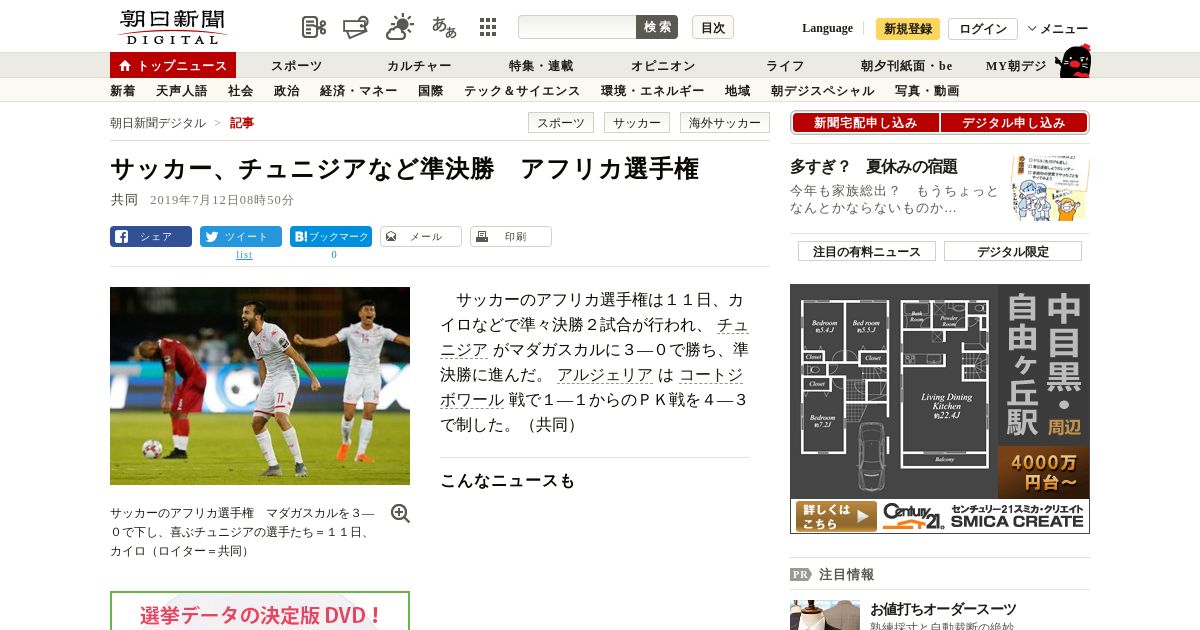Screen dimensions: 1200x630
Task: Click the homework illustration thumbnail
Action: [x=1050, y=187]
